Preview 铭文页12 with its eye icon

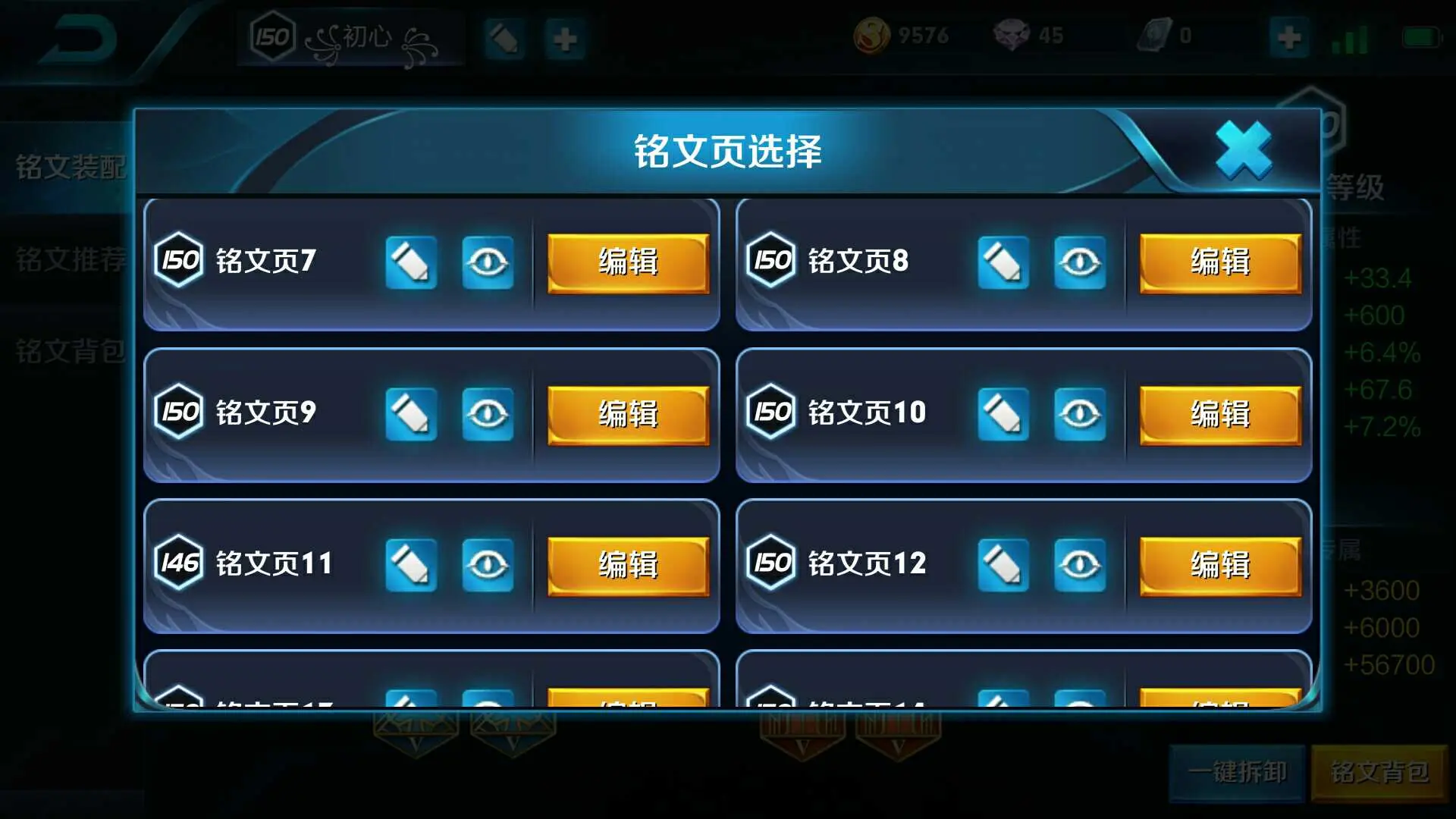tap(1080, 565)
